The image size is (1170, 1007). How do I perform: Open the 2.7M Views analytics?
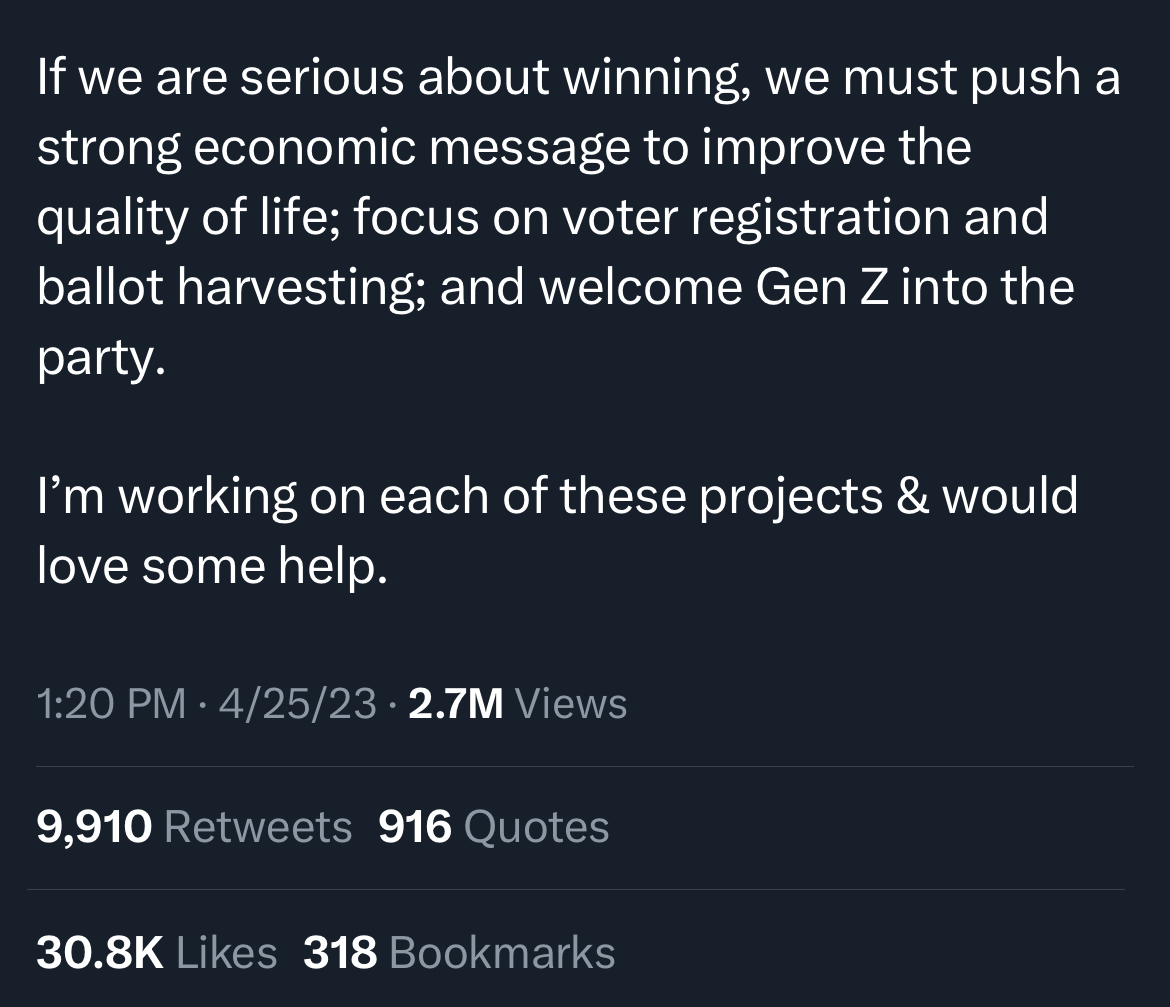518,704
